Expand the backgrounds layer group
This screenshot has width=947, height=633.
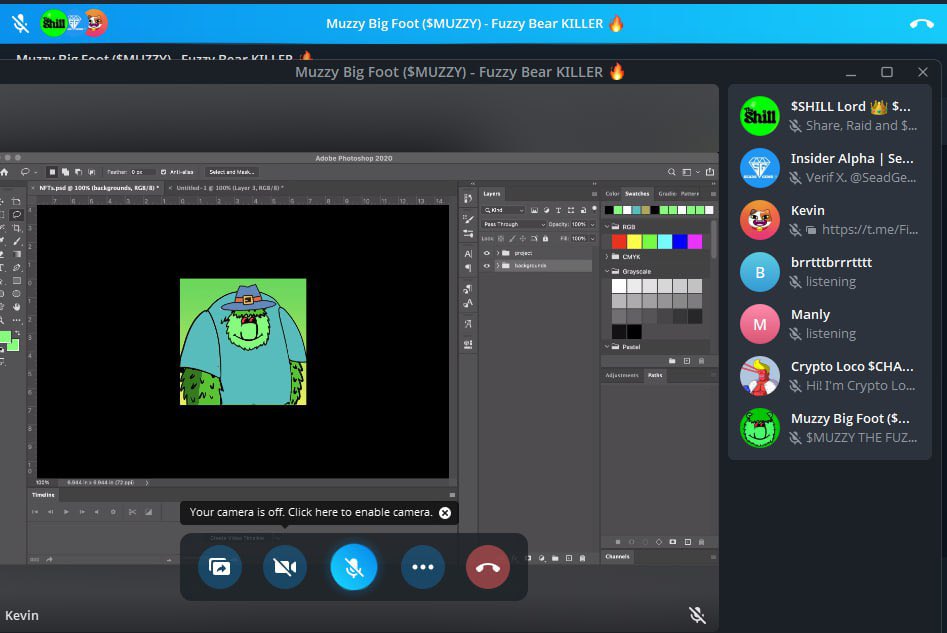tap(498, 266)
